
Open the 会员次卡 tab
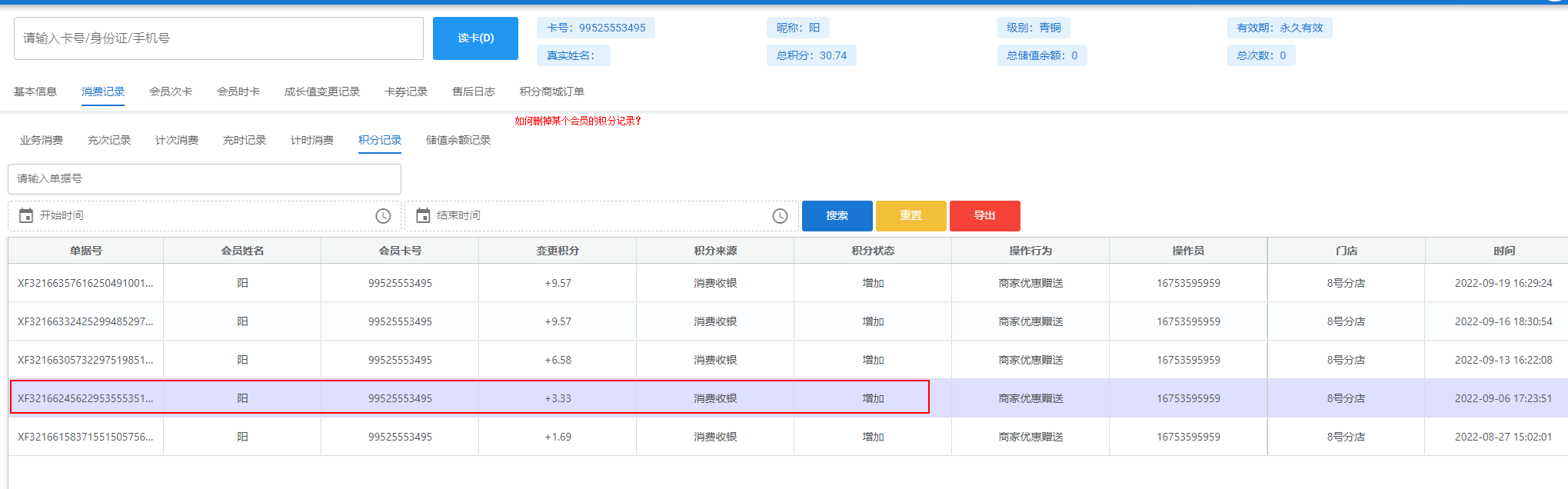pyautogui.click(x=171, y=91)
